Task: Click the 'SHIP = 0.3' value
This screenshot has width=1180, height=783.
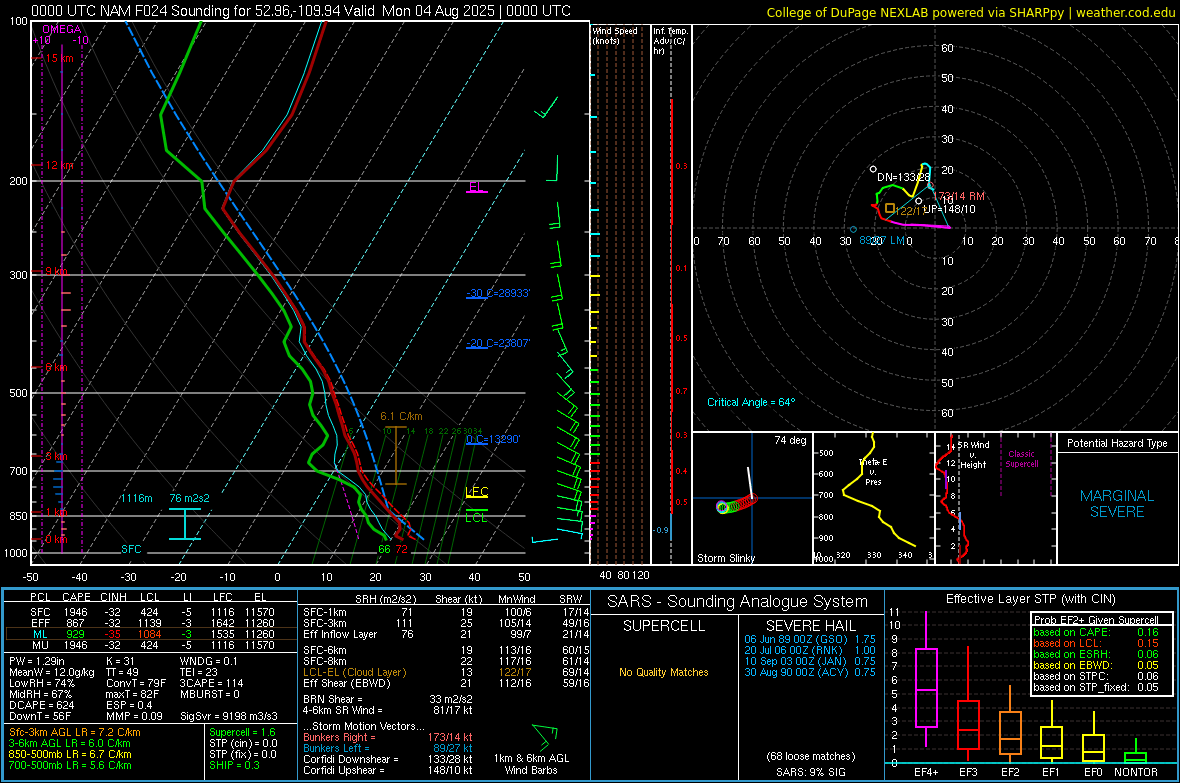Action: [234, 765]
